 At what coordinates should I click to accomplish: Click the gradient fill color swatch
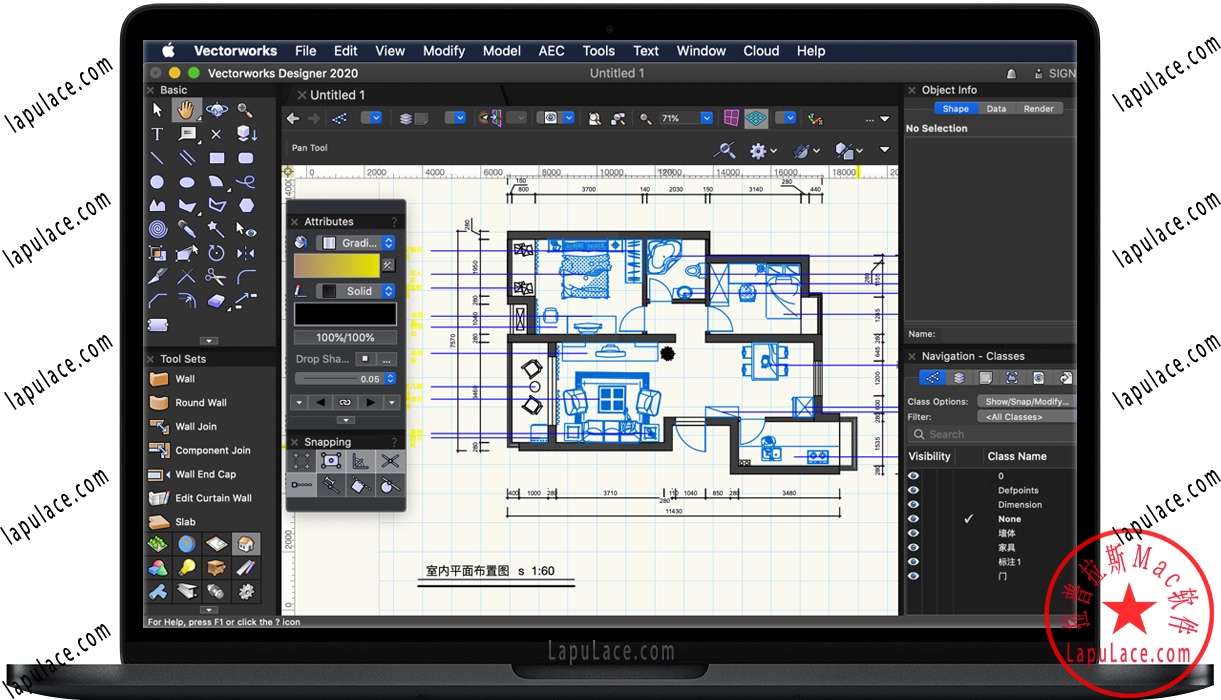pos(337,265)
